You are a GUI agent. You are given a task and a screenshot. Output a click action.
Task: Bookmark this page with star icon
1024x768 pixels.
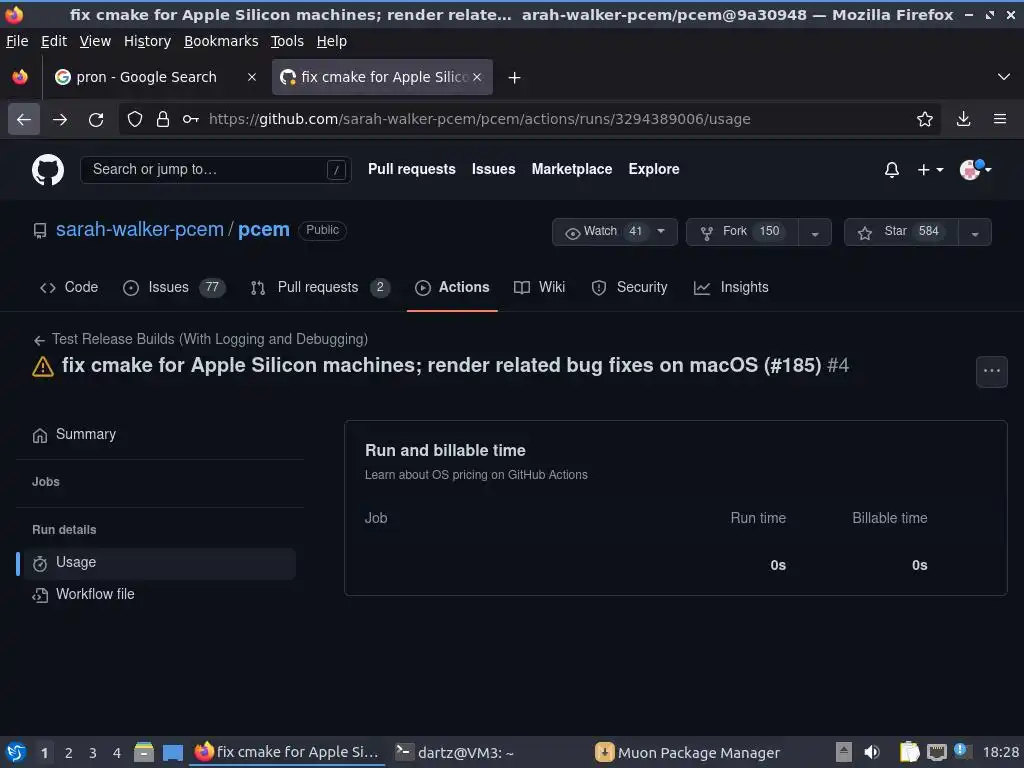924,120
